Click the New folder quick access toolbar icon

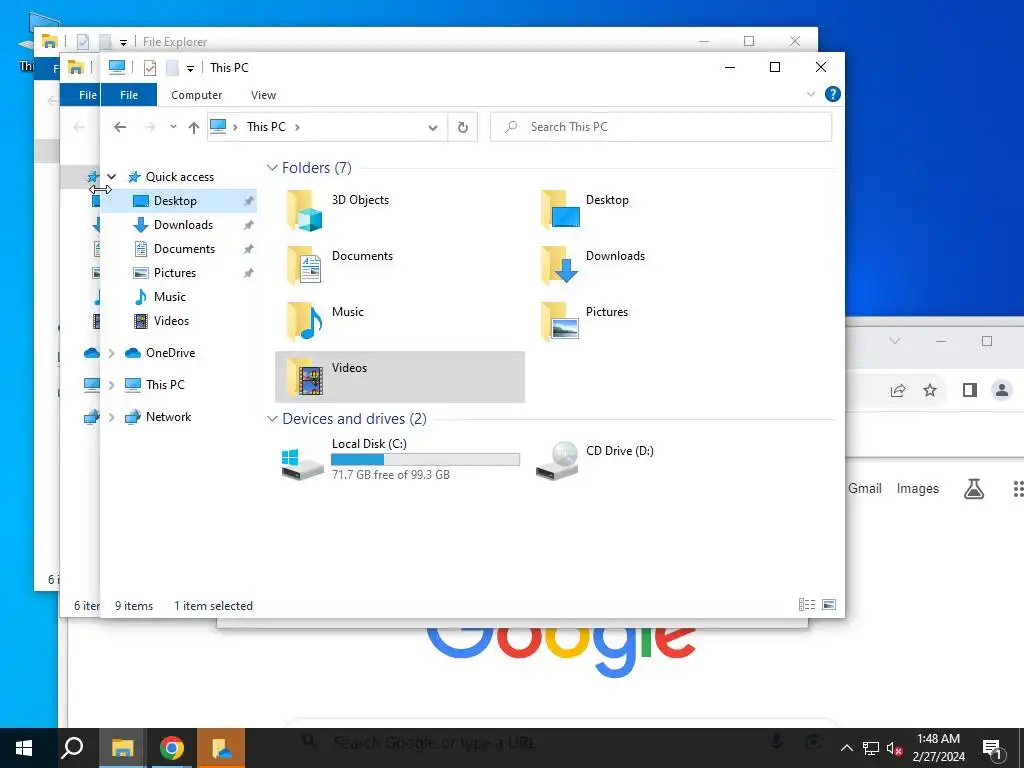tap(172, 67)
